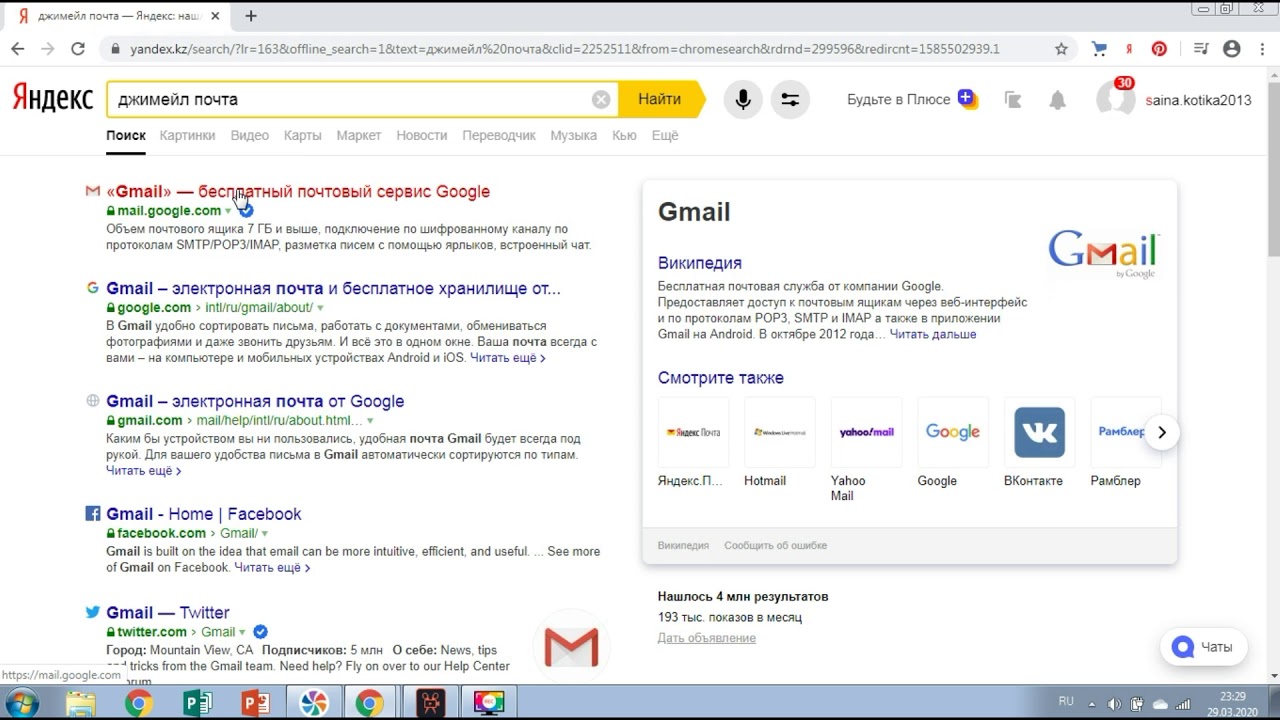Expand dropdown arrow after mail/help/intl/ru/about.html
This screenshot has height=720, width=1280.
370,421
